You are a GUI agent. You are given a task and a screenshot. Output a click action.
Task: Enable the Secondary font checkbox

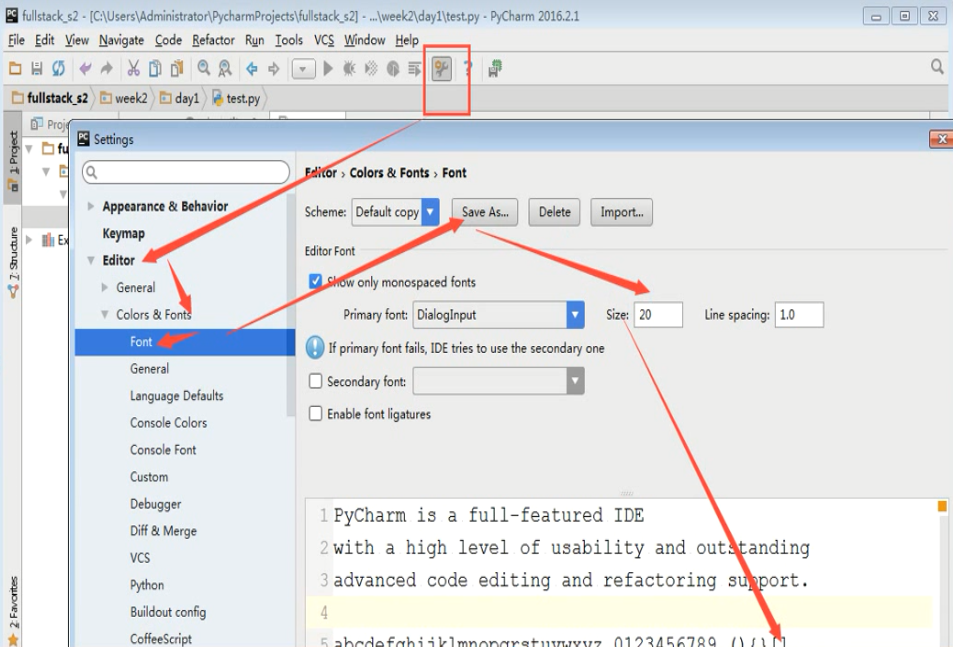click(315, 381)
